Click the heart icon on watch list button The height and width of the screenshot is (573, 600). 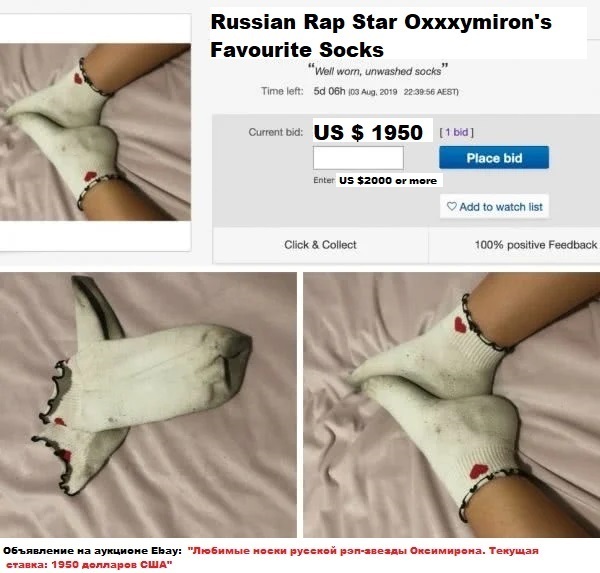tap(452, 206)
